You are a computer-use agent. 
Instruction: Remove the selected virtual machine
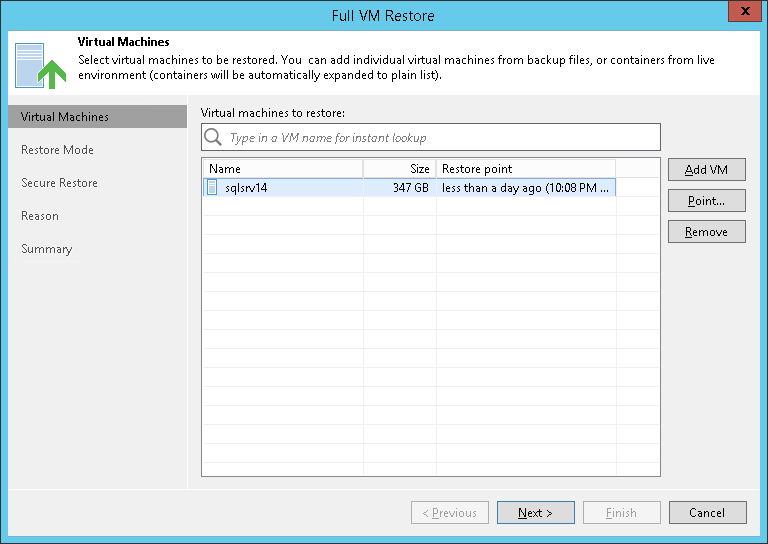pyautogui.click(x=706, y=232)
